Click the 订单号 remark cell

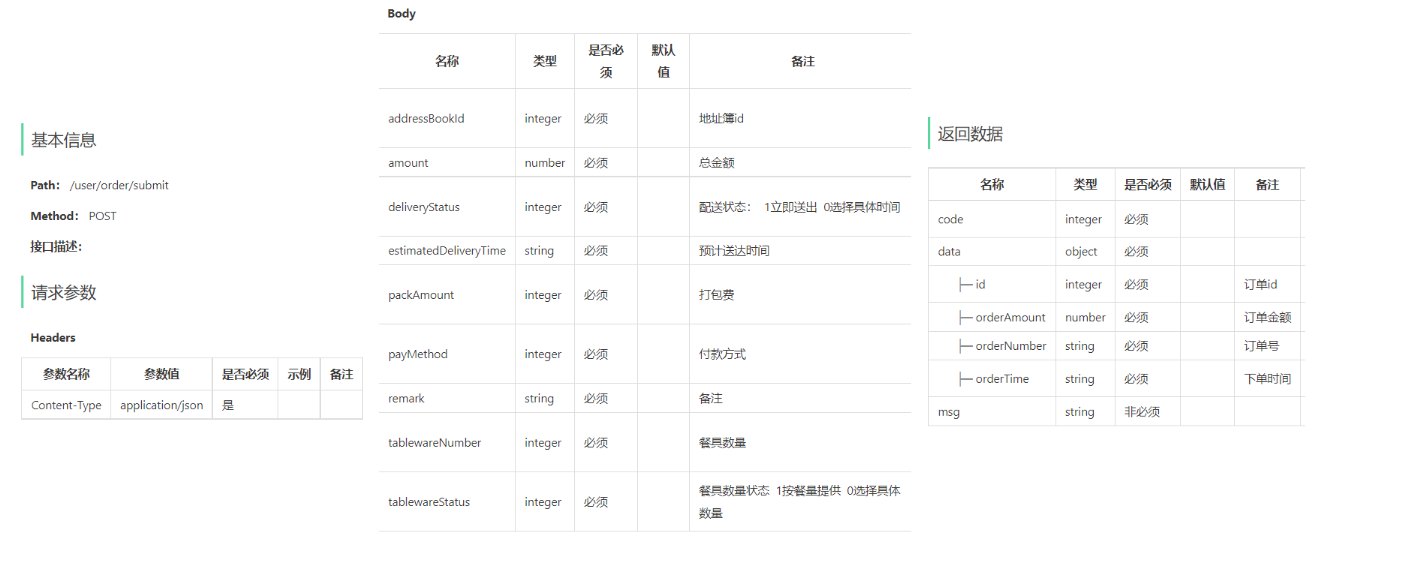point(1268,346)
